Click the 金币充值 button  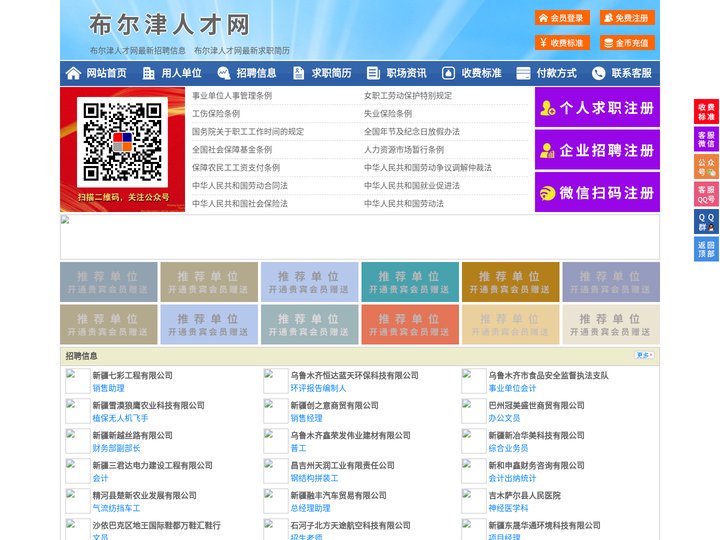point(627,43)
